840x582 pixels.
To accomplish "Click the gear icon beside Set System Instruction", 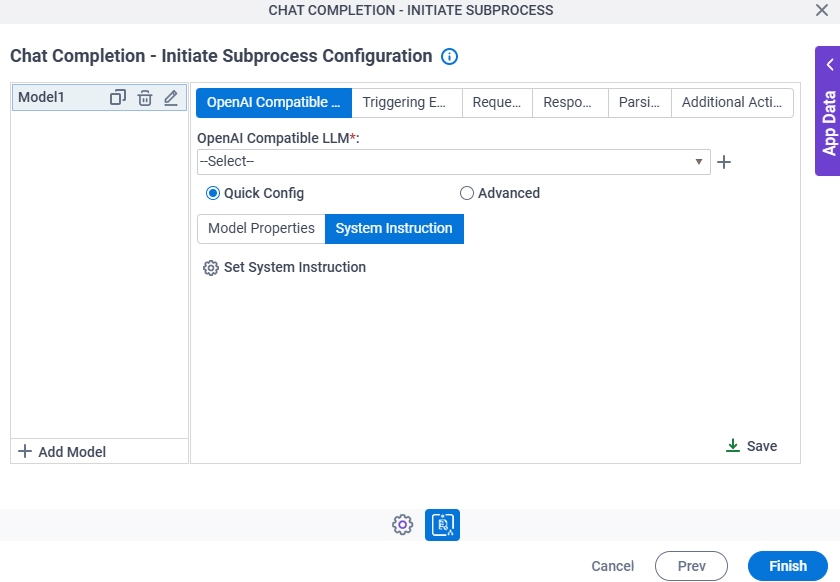I will pos(211,268).
